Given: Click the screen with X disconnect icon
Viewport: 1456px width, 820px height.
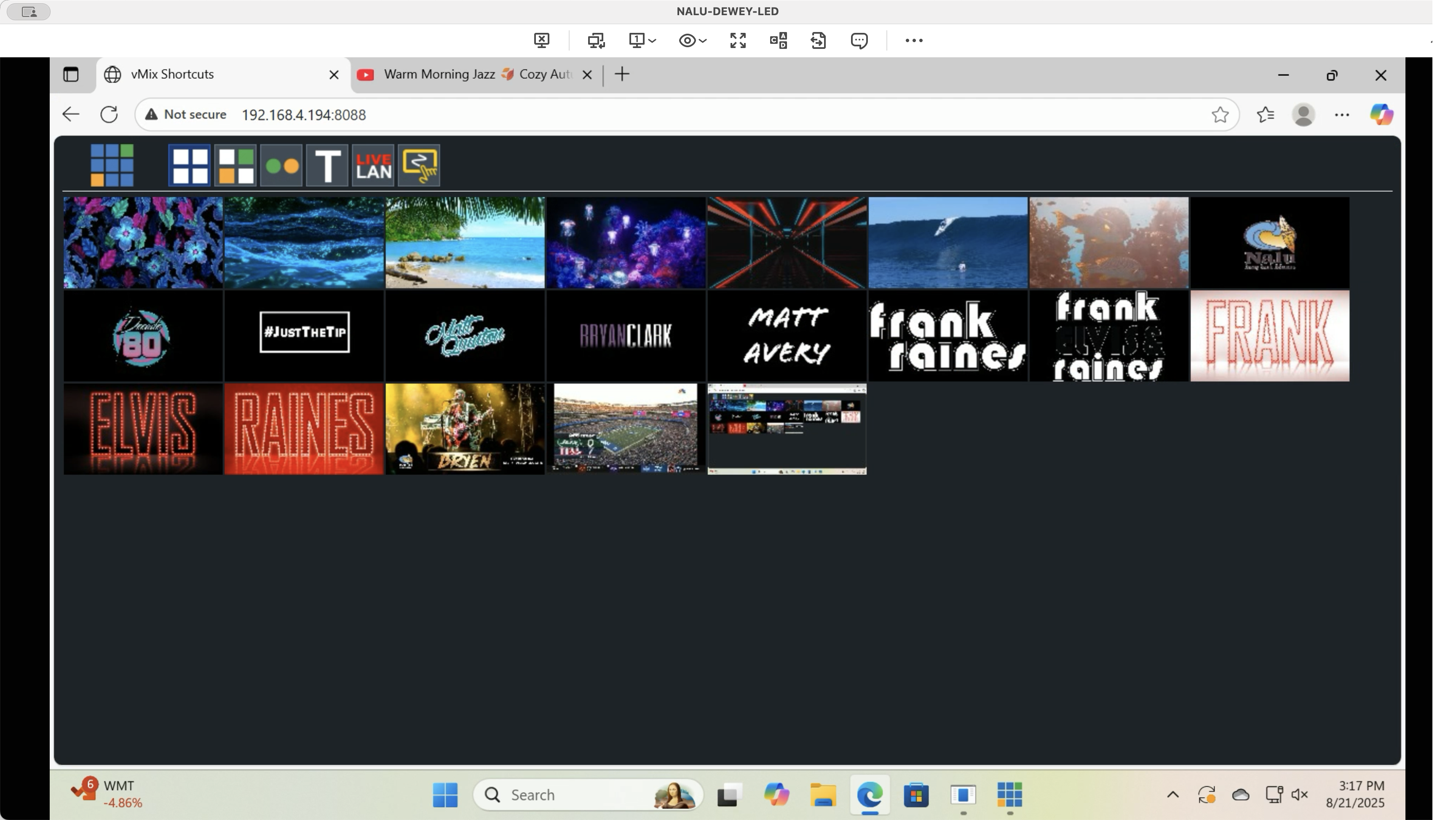Looking at the screenshot, I should point(541,40).
